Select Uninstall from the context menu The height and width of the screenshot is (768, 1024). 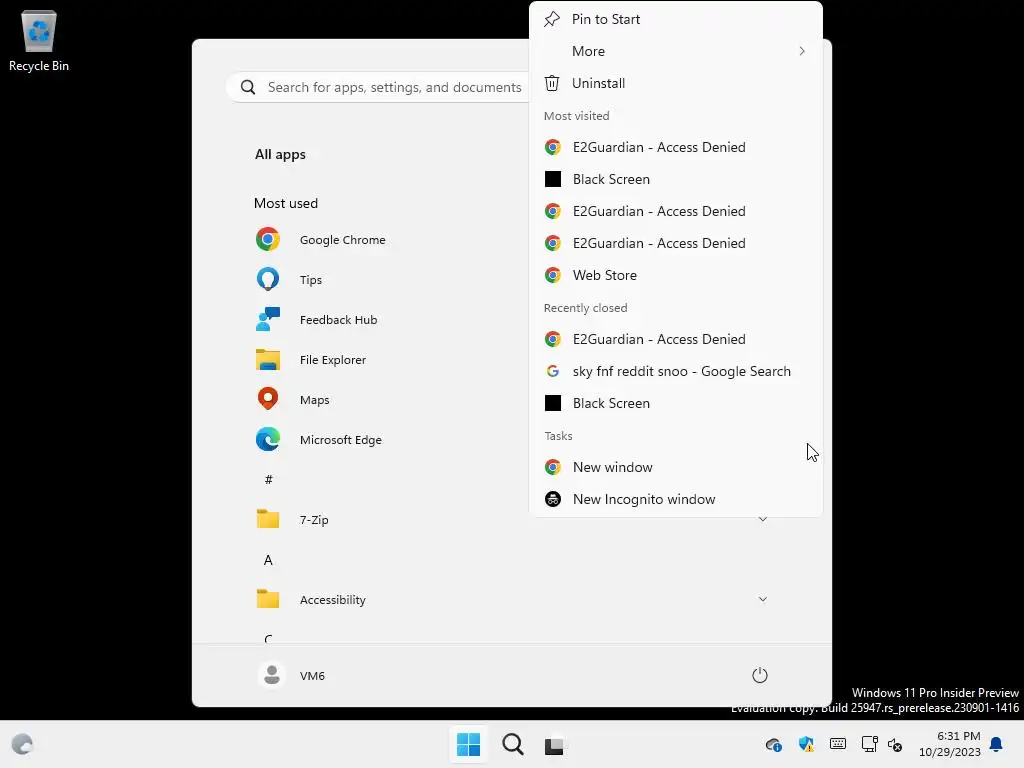(676, 83)
